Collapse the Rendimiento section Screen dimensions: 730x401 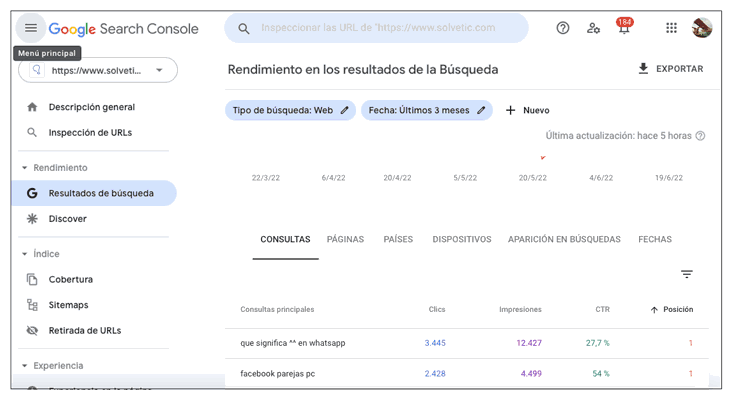point(25,168)
